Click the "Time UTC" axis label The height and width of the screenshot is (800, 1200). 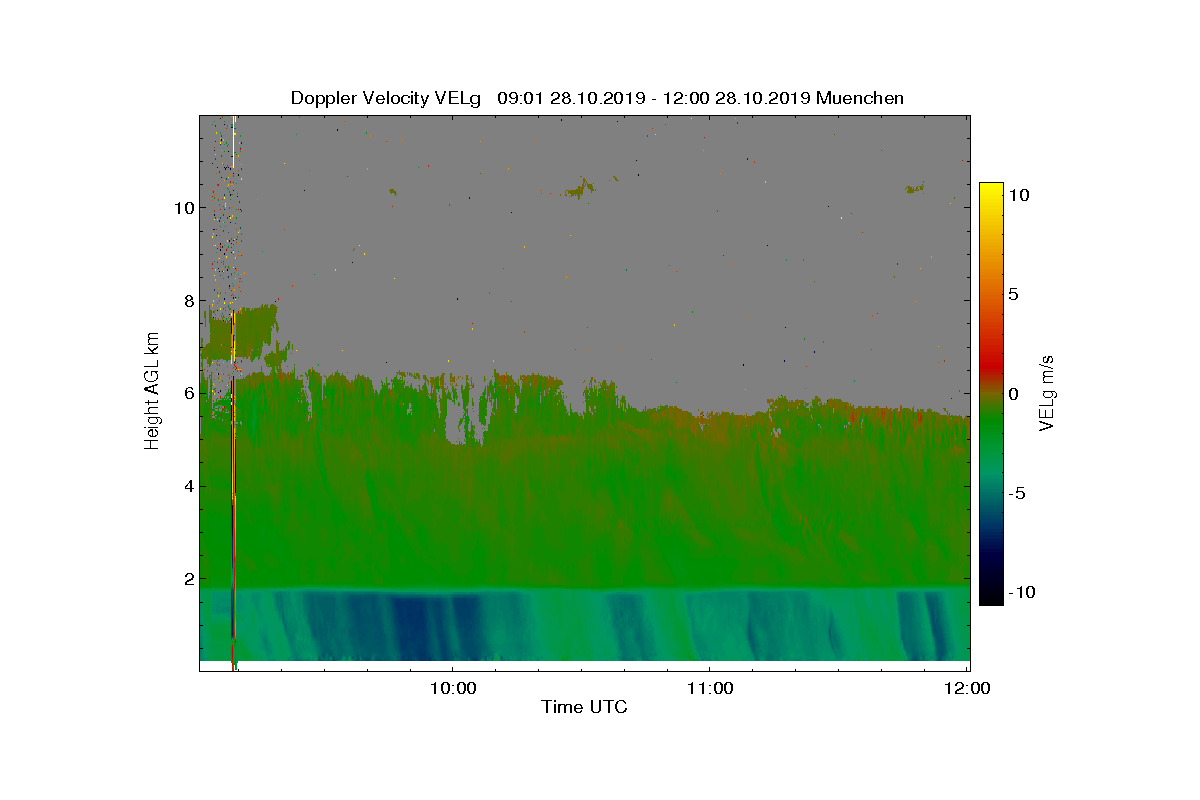point(585,708)
